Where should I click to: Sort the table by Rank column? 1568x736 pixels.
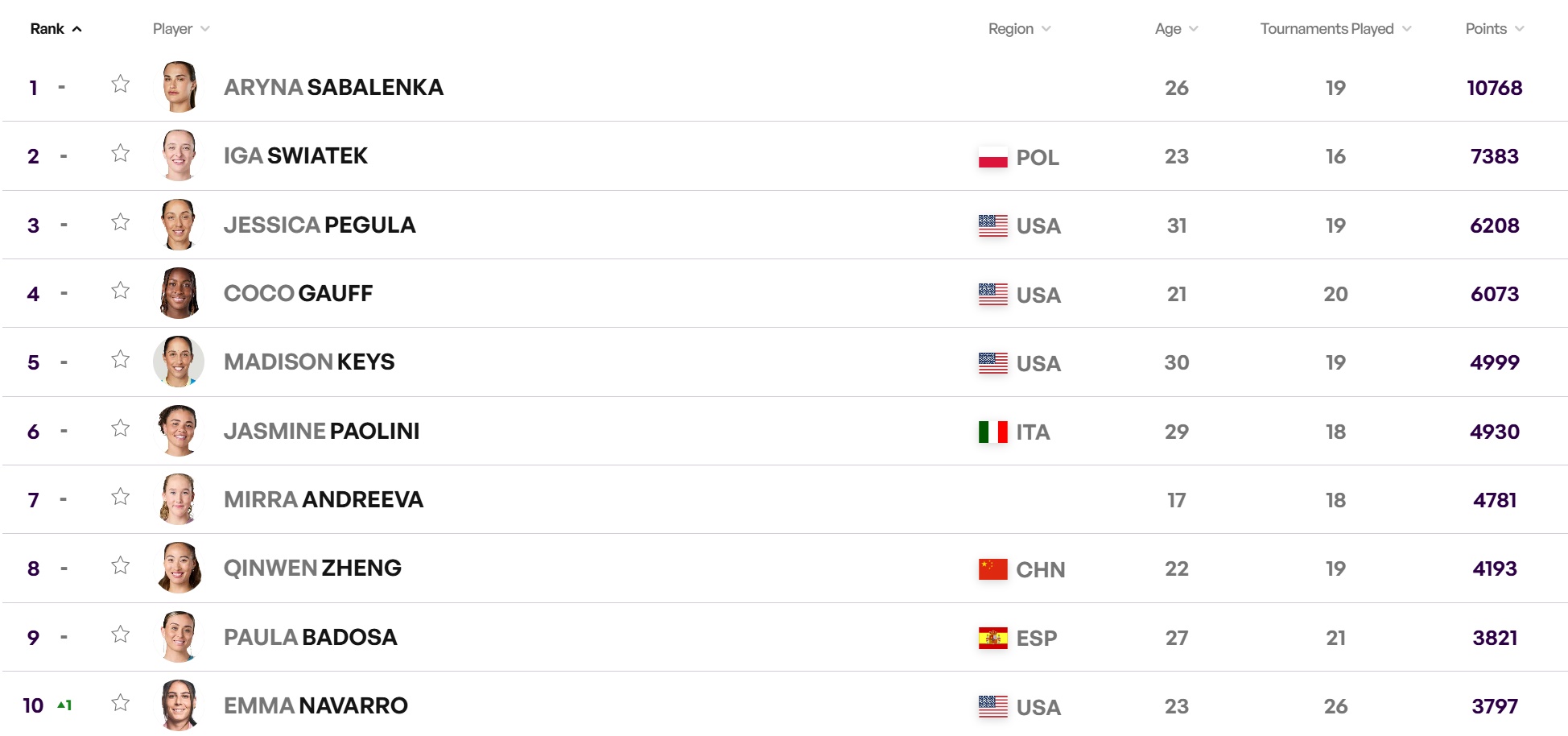click(56, 29)
